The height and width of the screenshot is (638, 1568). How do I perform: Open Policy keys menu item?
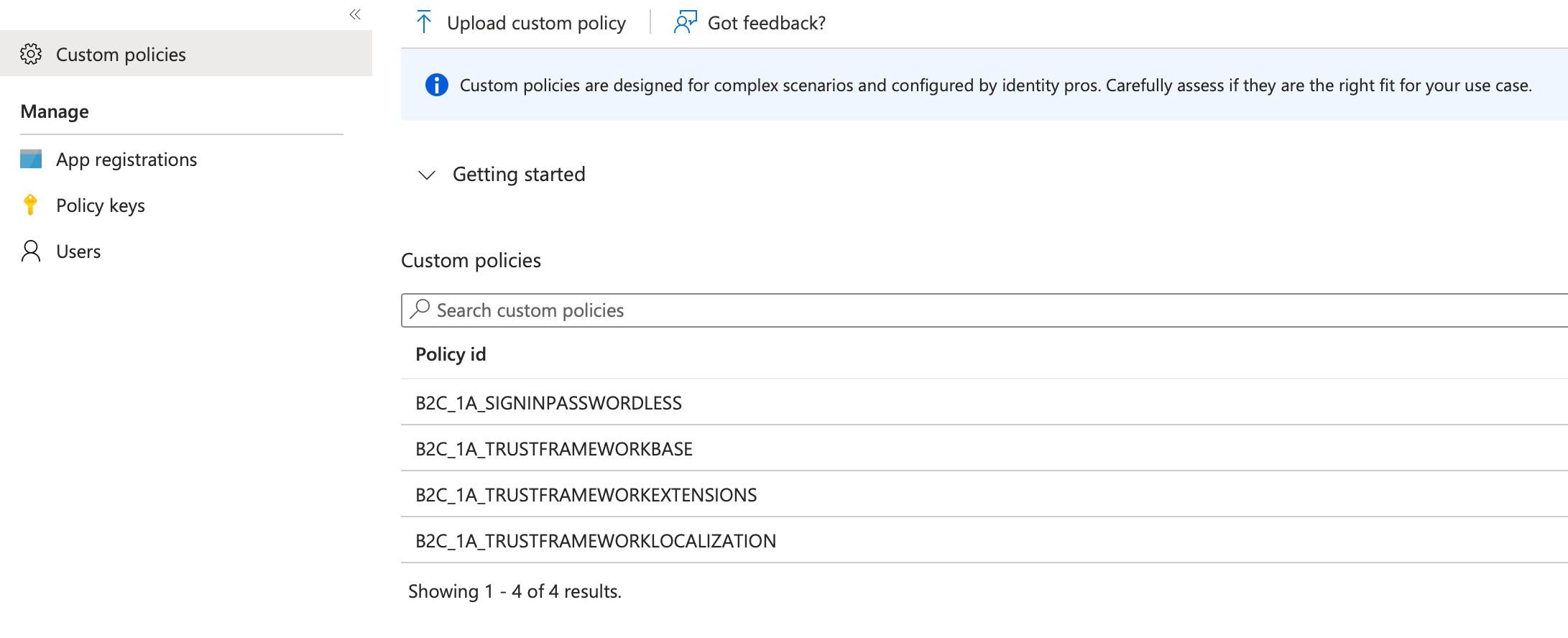pyautogui.click(x=101, y=205)
